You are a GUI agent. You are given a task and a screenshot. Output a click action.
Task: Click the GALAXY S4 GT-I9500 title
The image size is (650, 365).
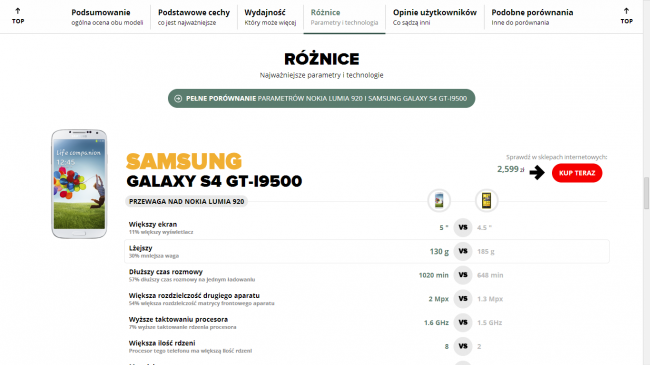point(214,181)
